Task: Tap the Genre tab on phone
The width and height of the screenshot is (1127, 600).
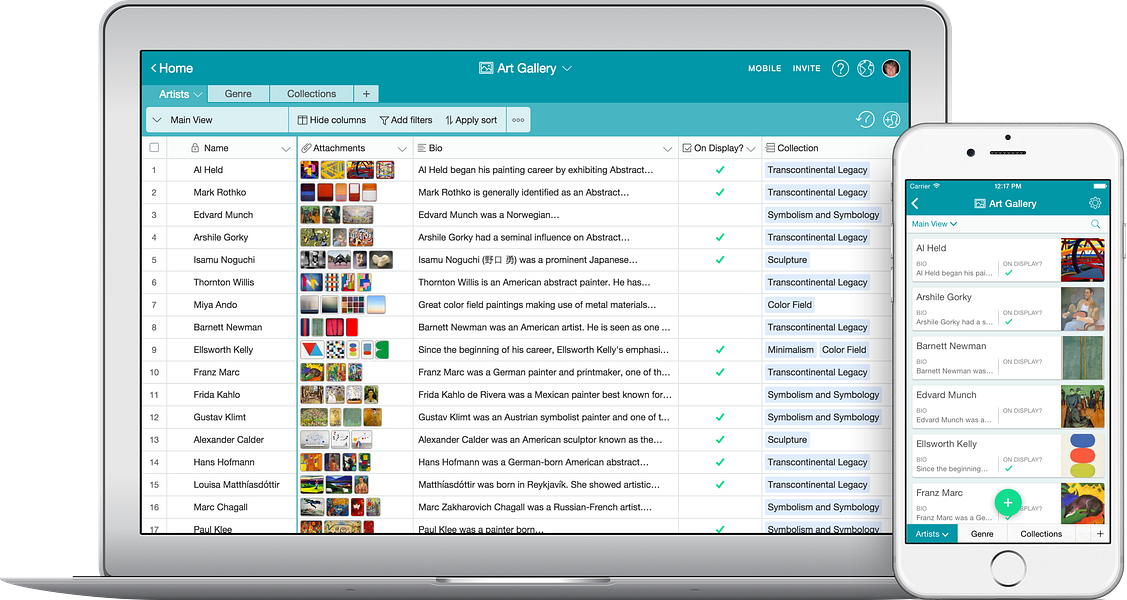Action: coord(982,534)
